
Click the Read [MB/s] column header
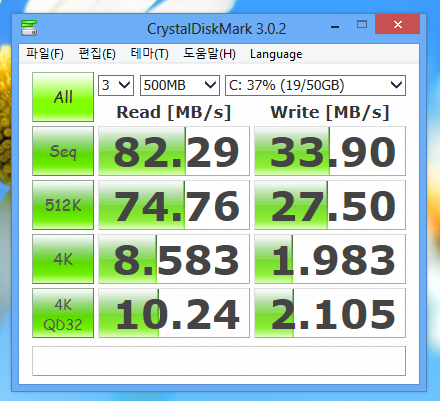point(174,112)
